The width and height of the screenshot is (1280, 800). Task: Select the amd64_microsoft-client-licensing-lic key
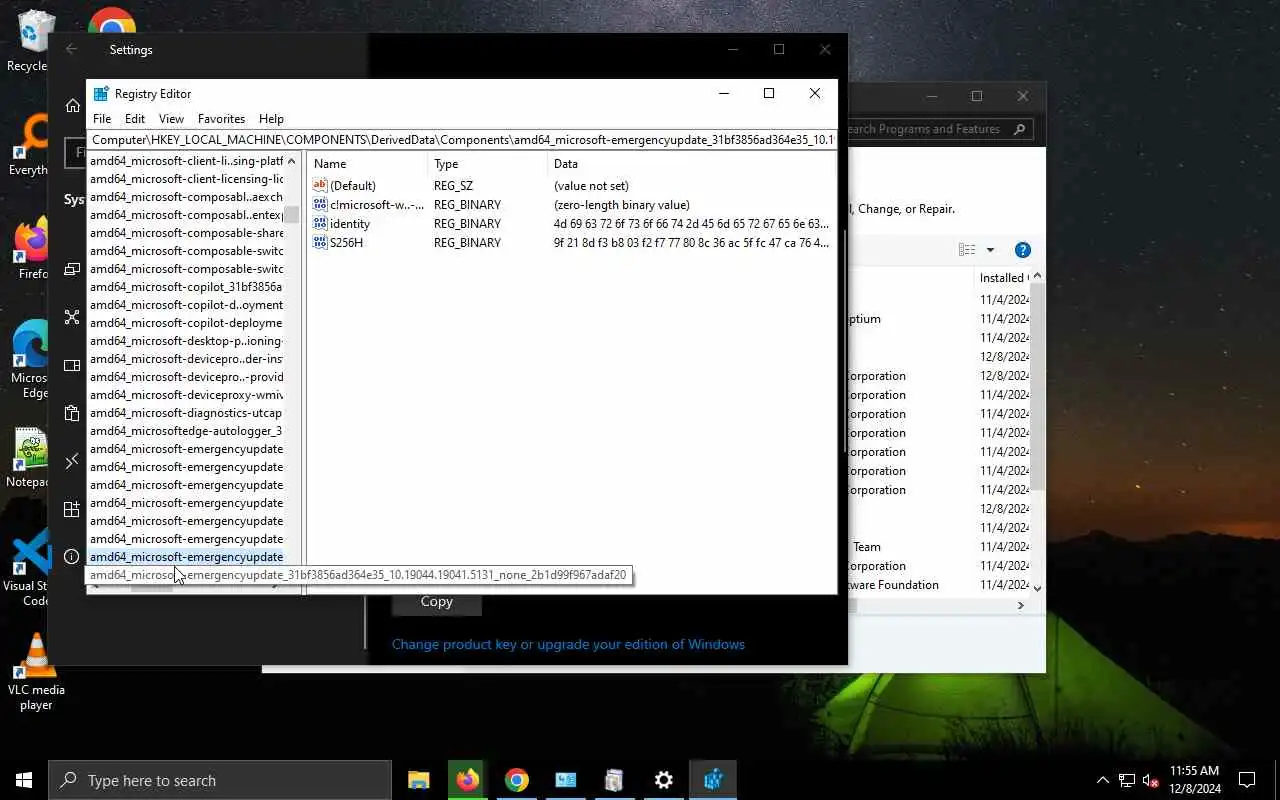pos(186,179)
